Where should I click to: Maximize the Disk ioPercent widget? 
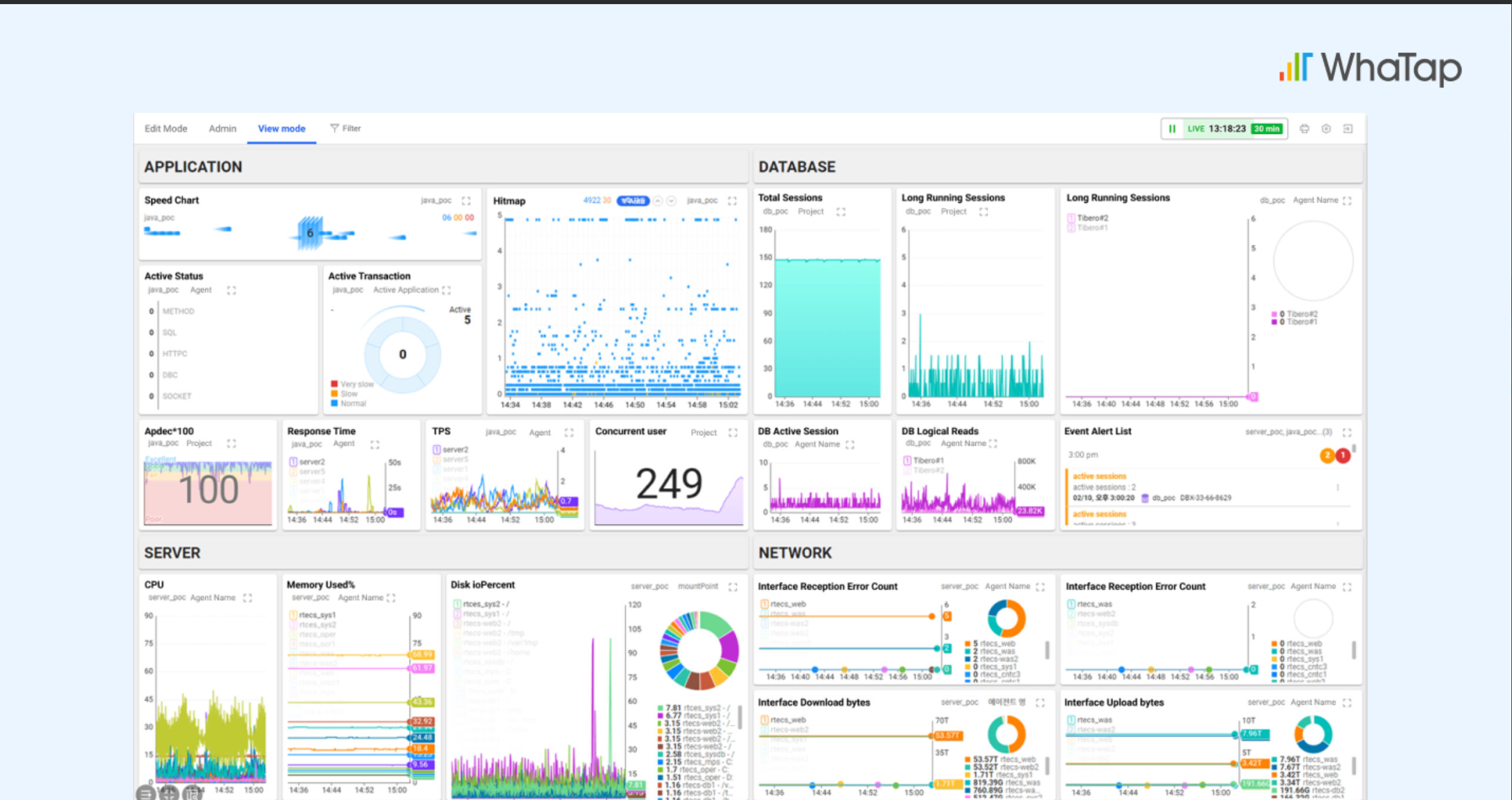click(x=733, y=587)
